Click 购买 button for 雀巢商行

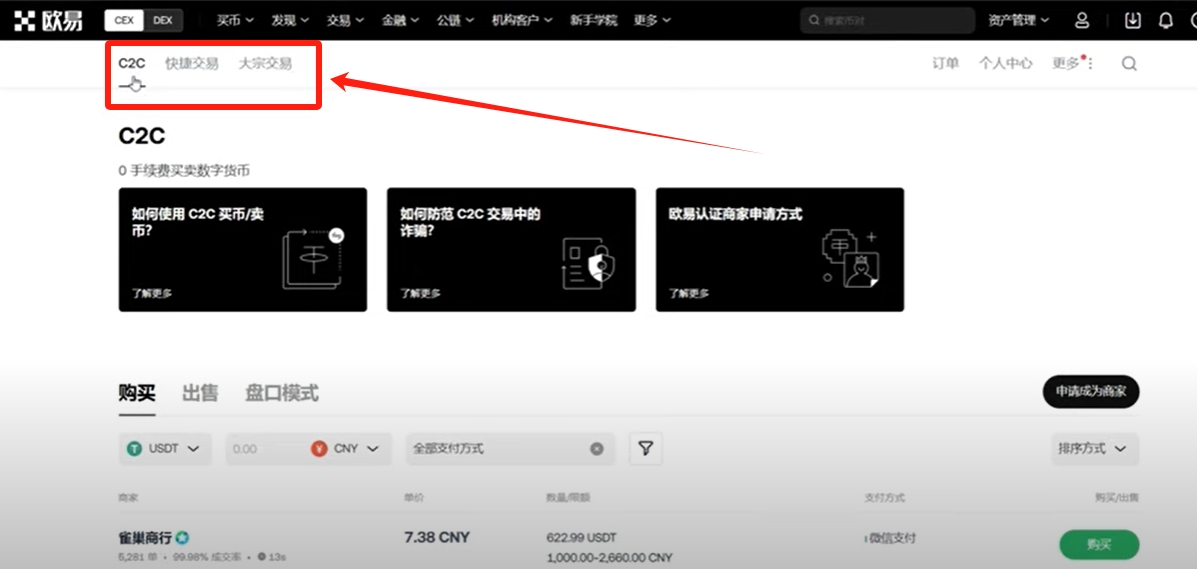(x=1099, y=545)
